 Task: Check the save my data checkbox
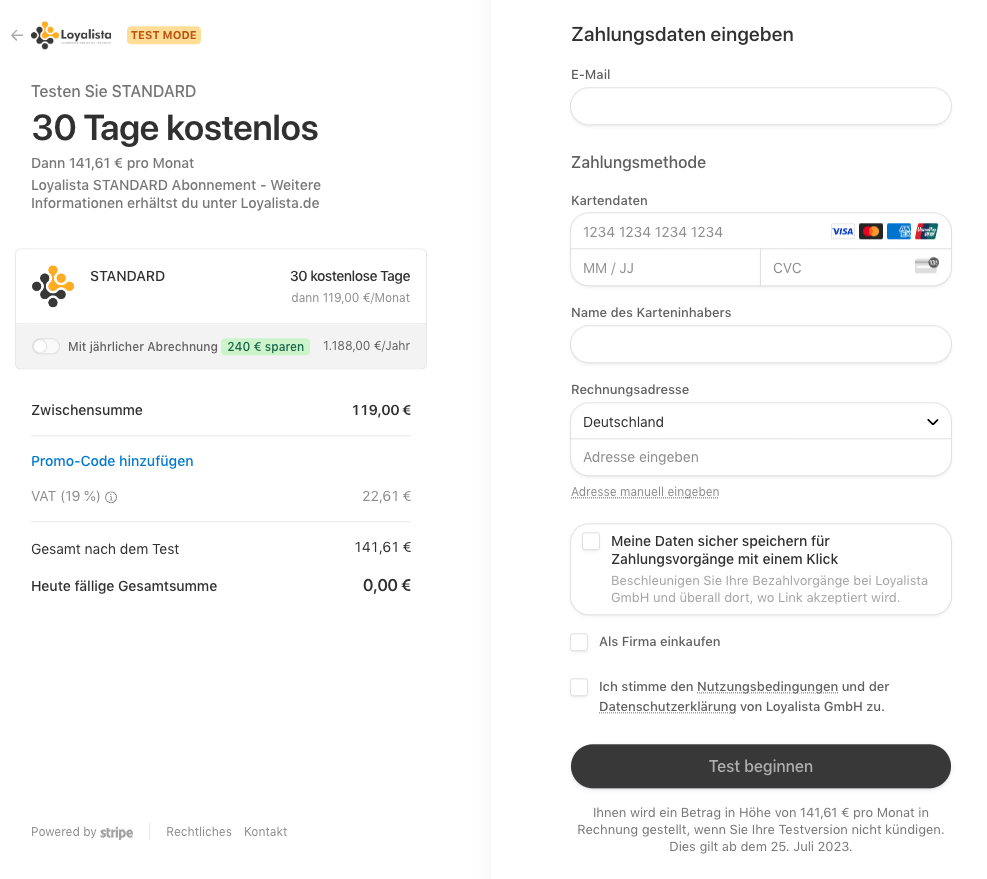coord(591,542)
